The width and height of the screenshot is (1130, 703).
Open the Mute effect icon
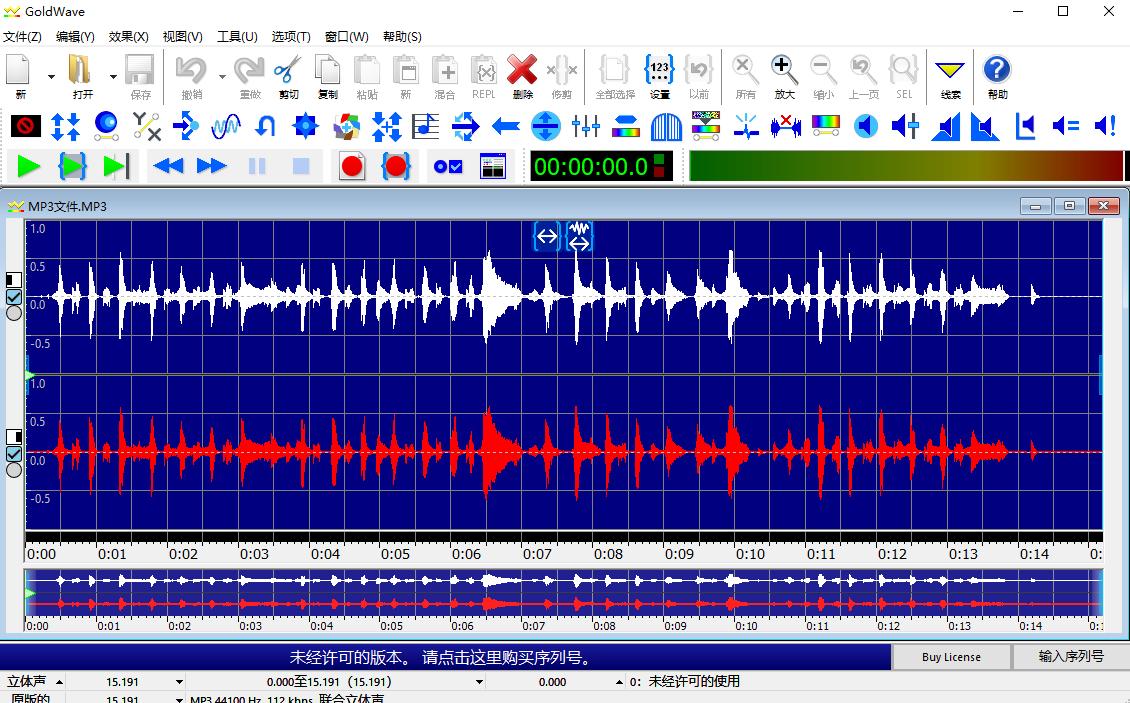point(23,126)
